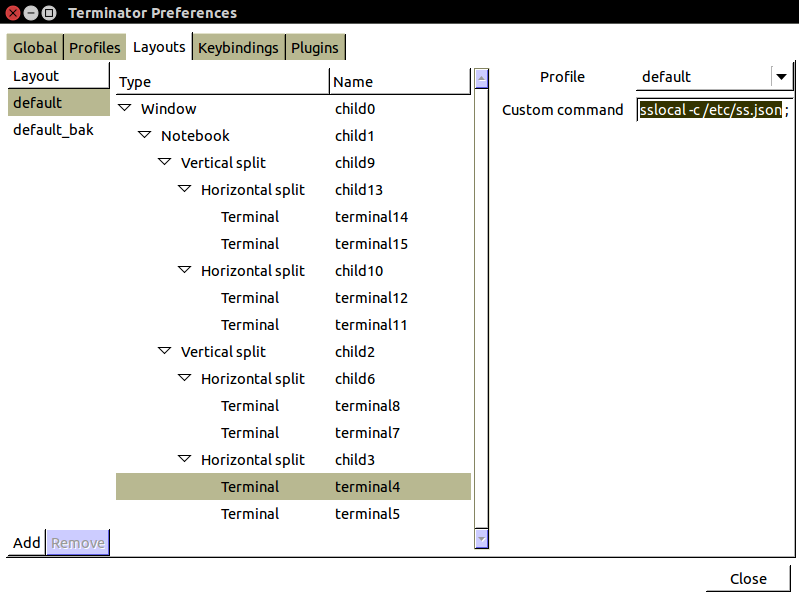Select the terminal11 row
Viewport: 799px width, 601px height.
294,325
